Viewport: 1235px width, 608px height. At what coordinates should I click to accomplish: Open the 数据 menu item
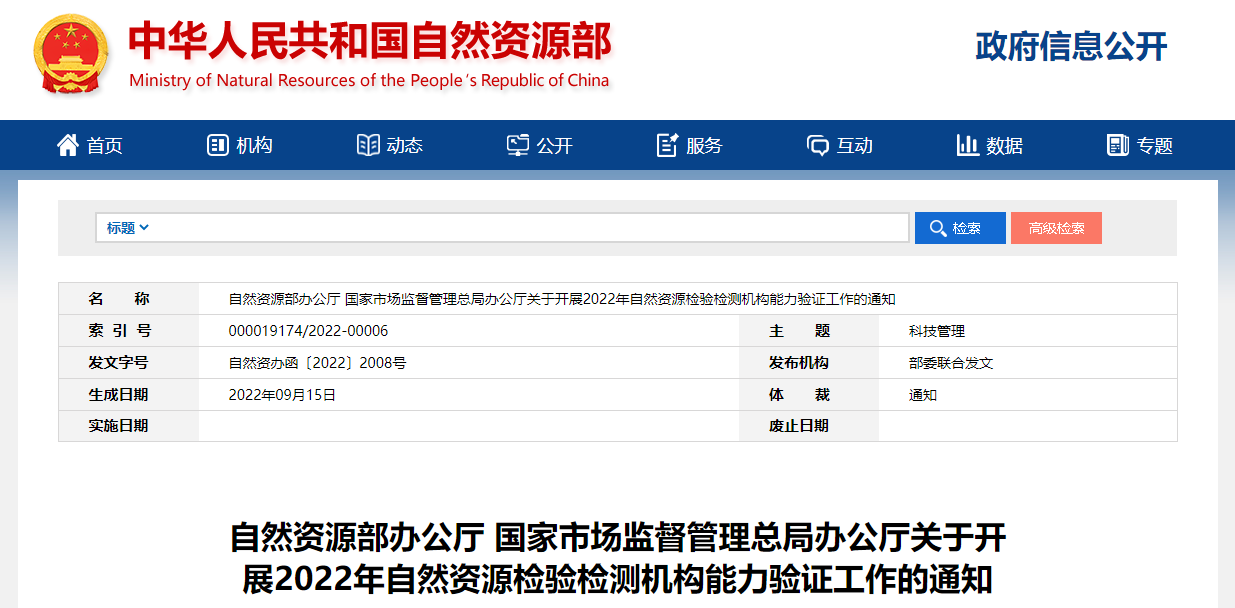tap(990, 145)
